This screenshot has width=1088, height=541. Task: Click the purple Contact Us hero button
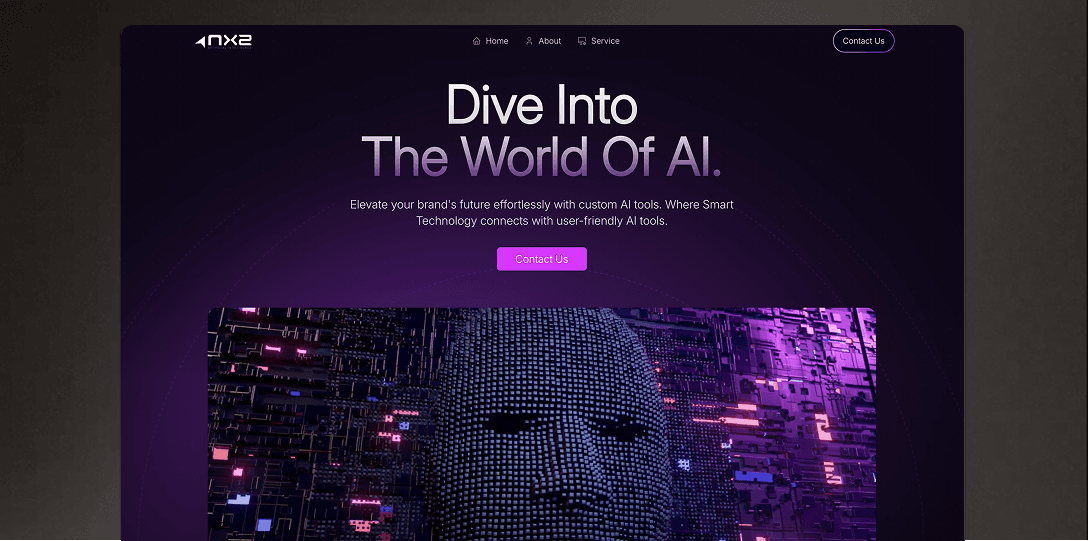[x=542, y=259]
